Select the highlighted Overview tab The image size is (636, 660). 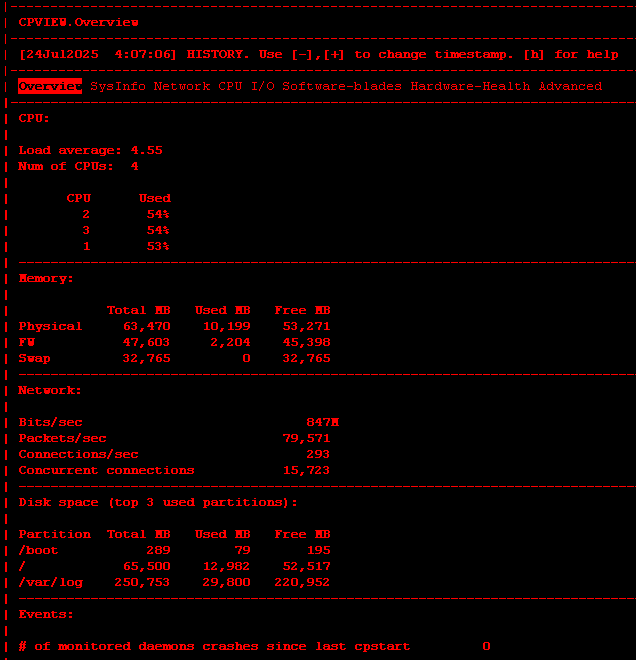point(49,86)
